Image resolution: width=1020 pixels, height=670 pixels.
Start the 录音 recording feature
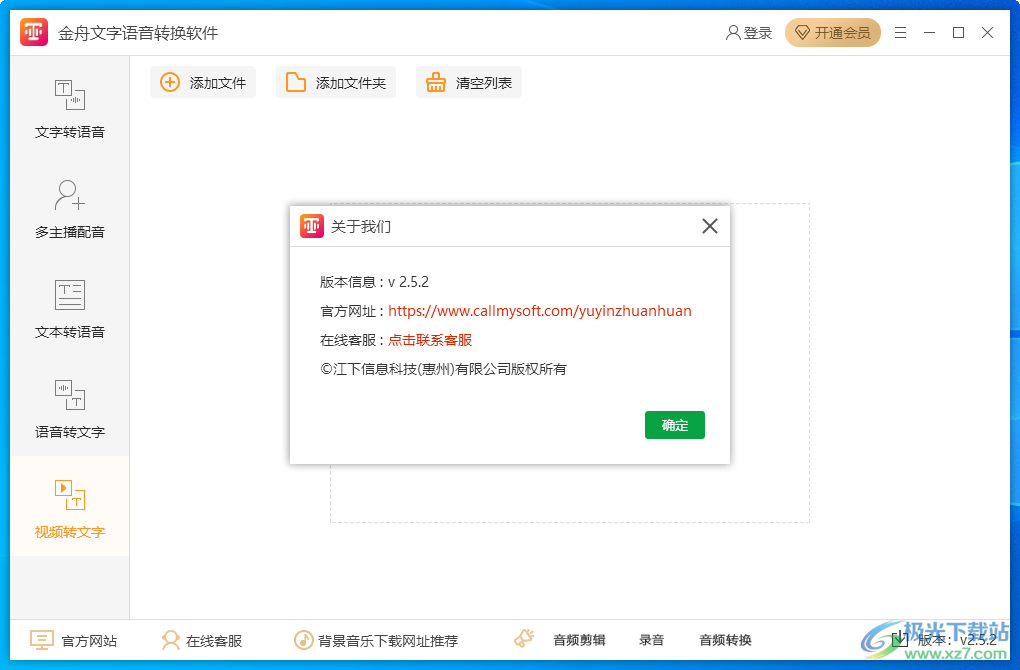(651, 640)
